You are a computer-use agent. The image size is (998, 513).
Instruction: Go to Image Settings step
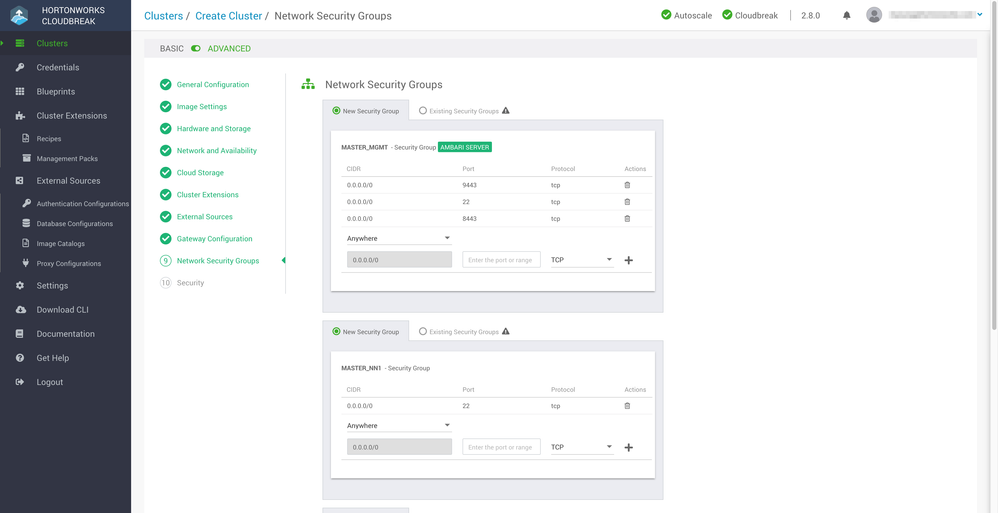click(202, 106)
